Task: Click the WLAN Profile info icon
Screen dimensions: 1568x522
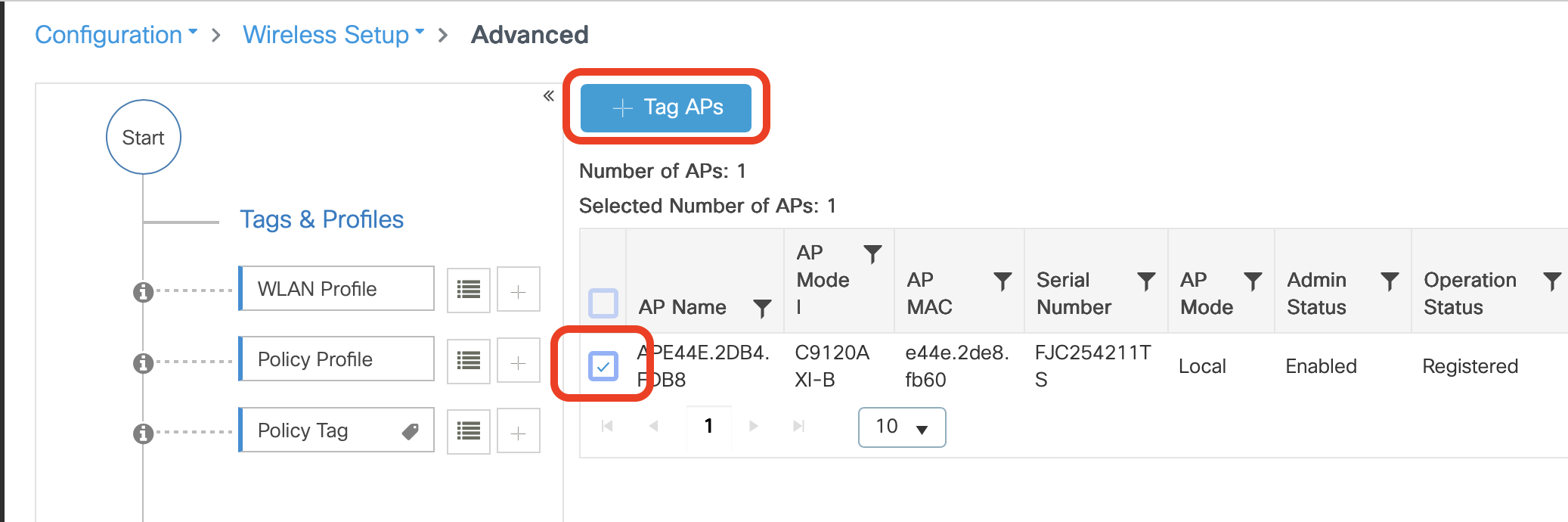Action: [143, 291]
